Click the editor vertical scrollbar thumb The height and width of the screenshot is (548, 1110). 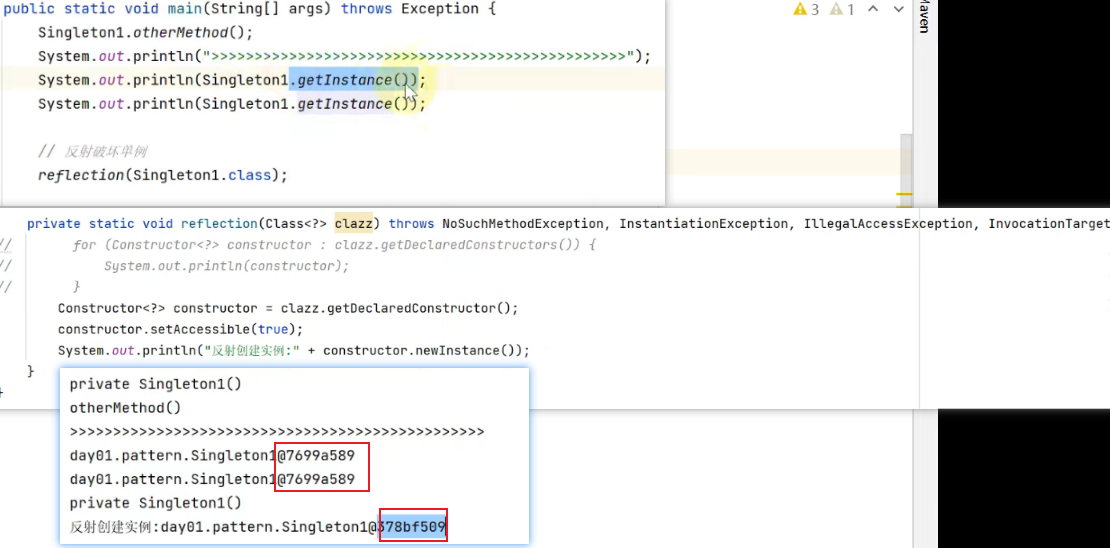click(906, 158)
